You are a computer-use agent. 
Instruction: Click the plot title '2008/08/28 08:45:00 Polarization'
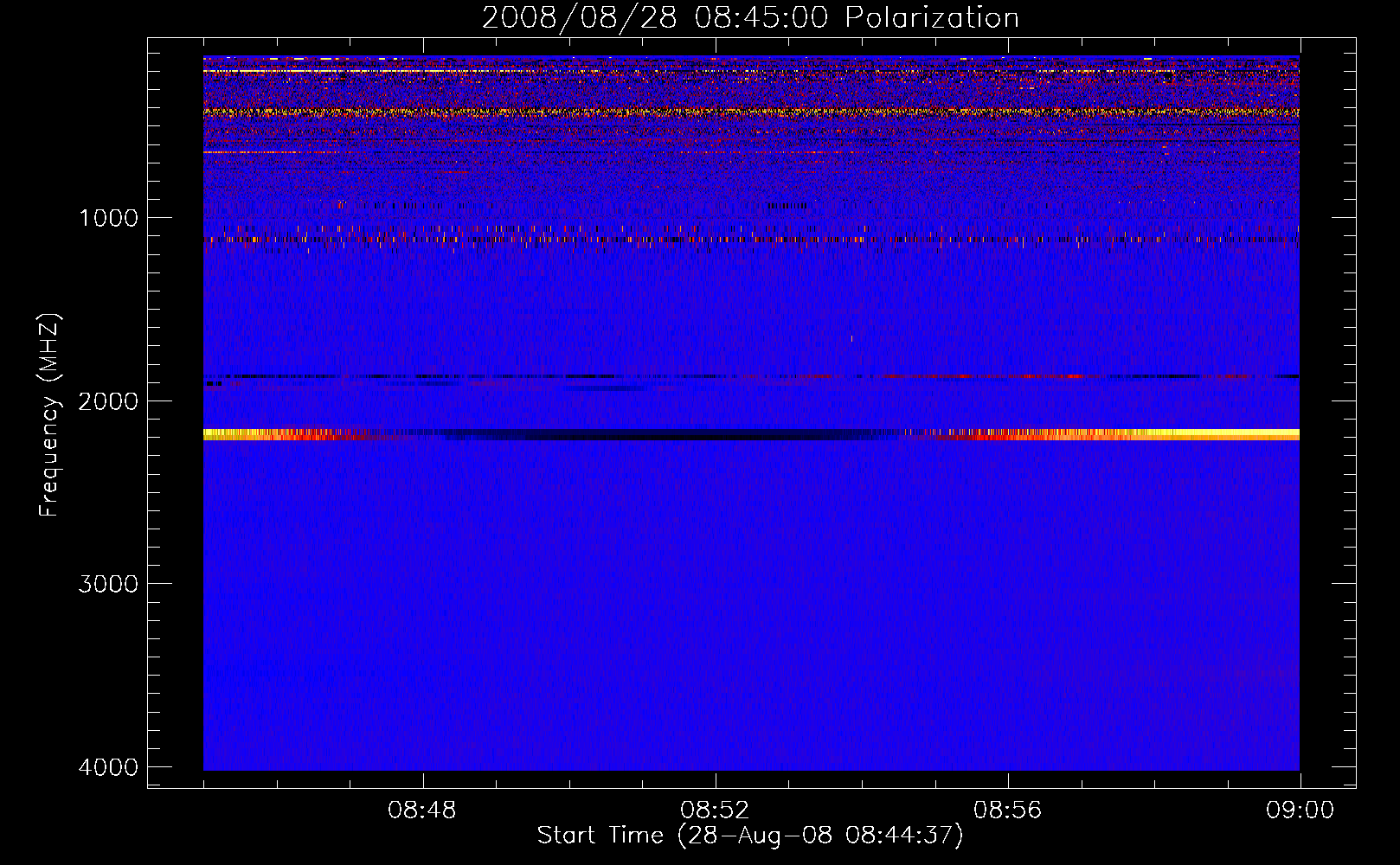coord(750,17)
